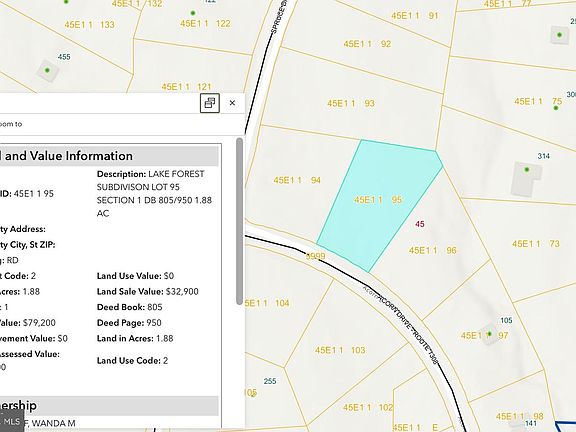Click address label 255

pyautogui.click(x=270, y=381)
